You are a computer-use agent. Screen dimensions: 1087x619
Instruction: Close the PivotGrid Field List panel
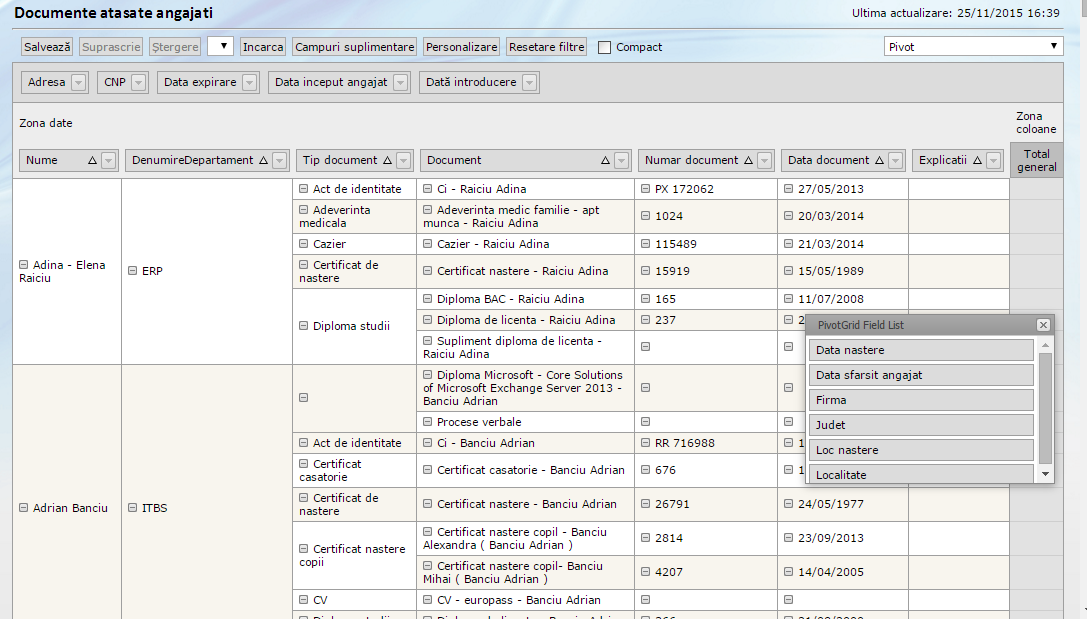pyautogui.click(x=1043, y=325)
